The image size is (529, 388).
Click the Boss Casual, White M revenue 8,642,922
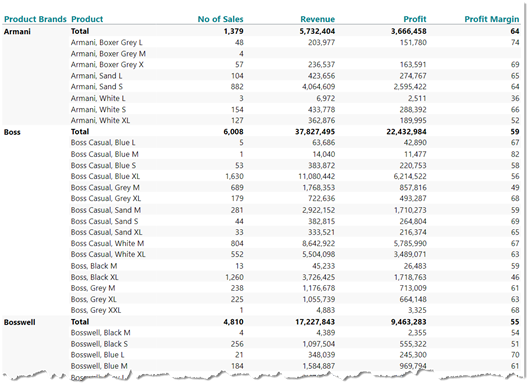point(318,244)
